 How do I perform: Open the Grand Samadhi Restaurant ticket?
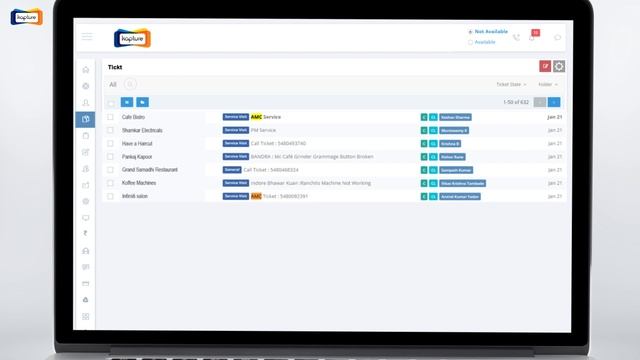(x=149, y=170)
